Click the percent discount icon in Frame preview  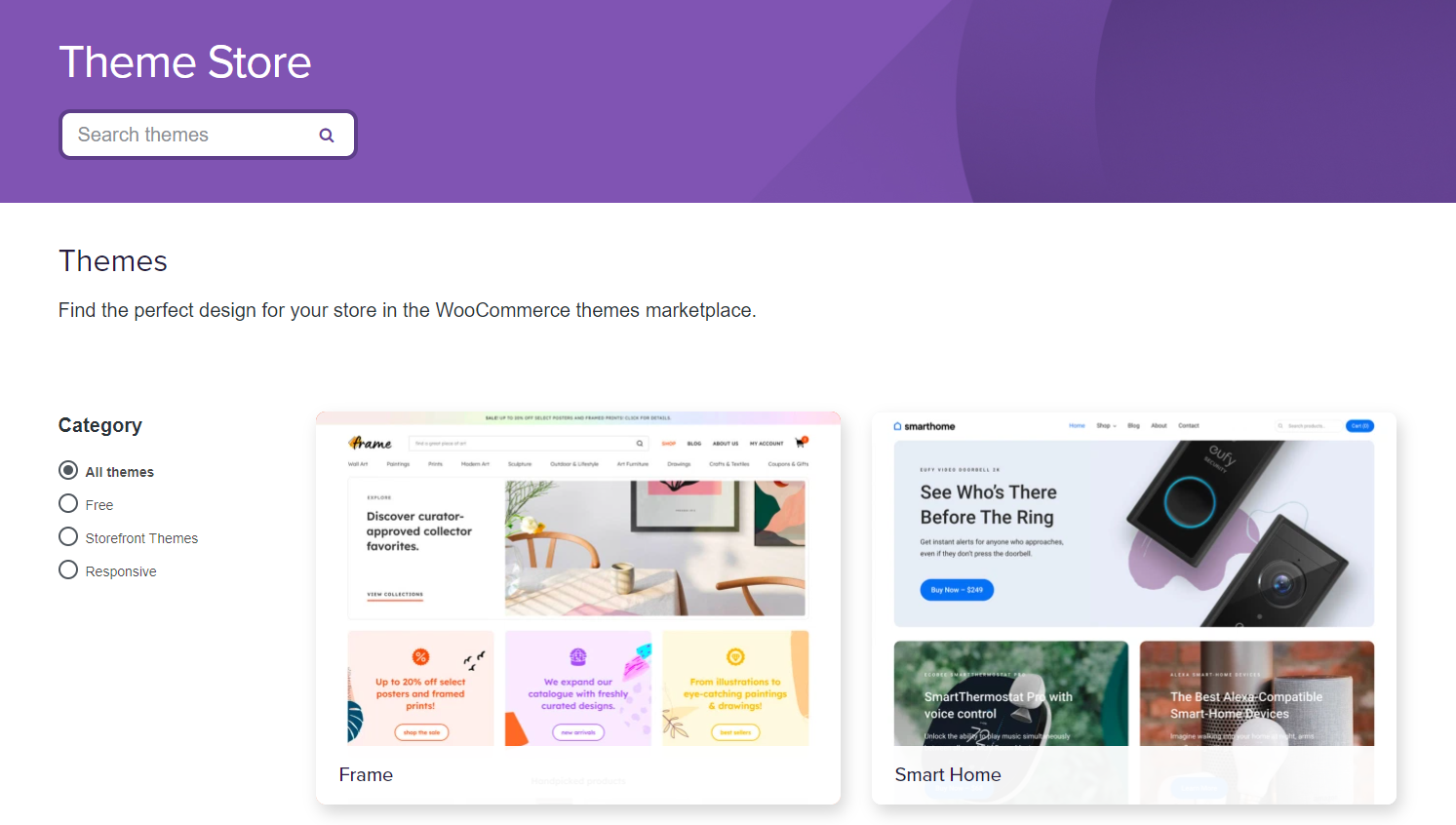420,657
